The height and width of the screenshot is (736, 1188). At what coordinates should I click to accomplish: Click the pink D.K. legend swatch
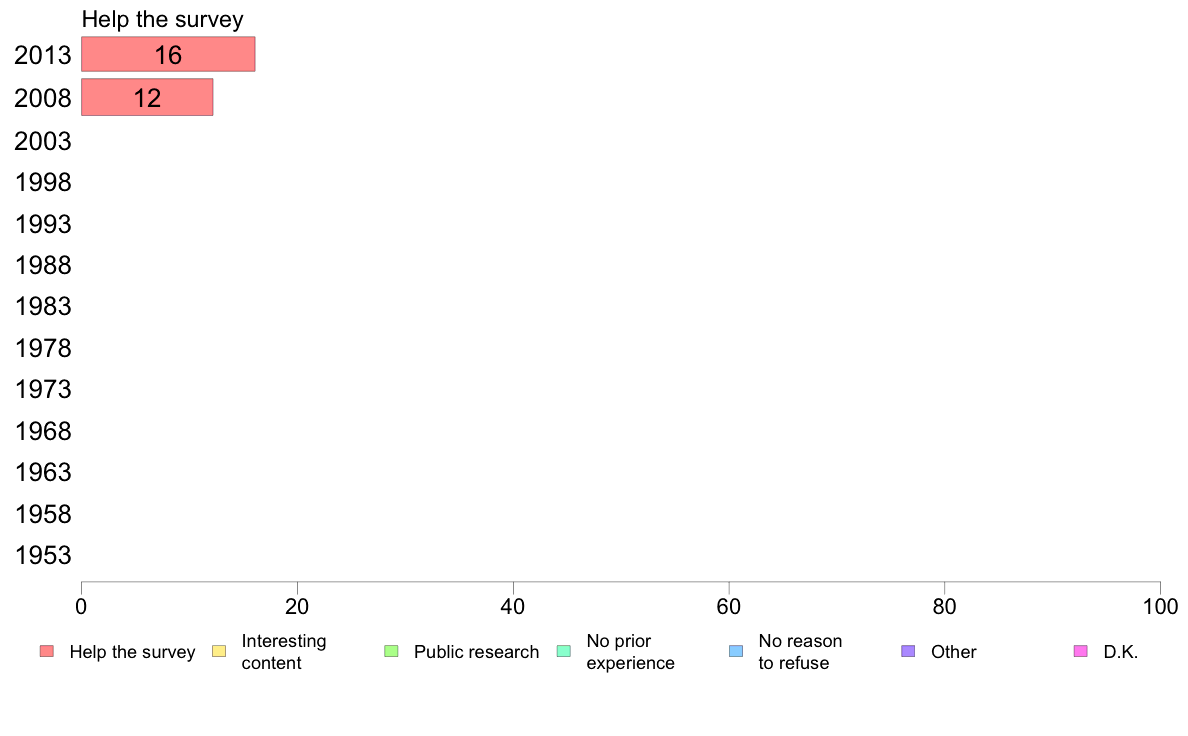[1080, 651]
